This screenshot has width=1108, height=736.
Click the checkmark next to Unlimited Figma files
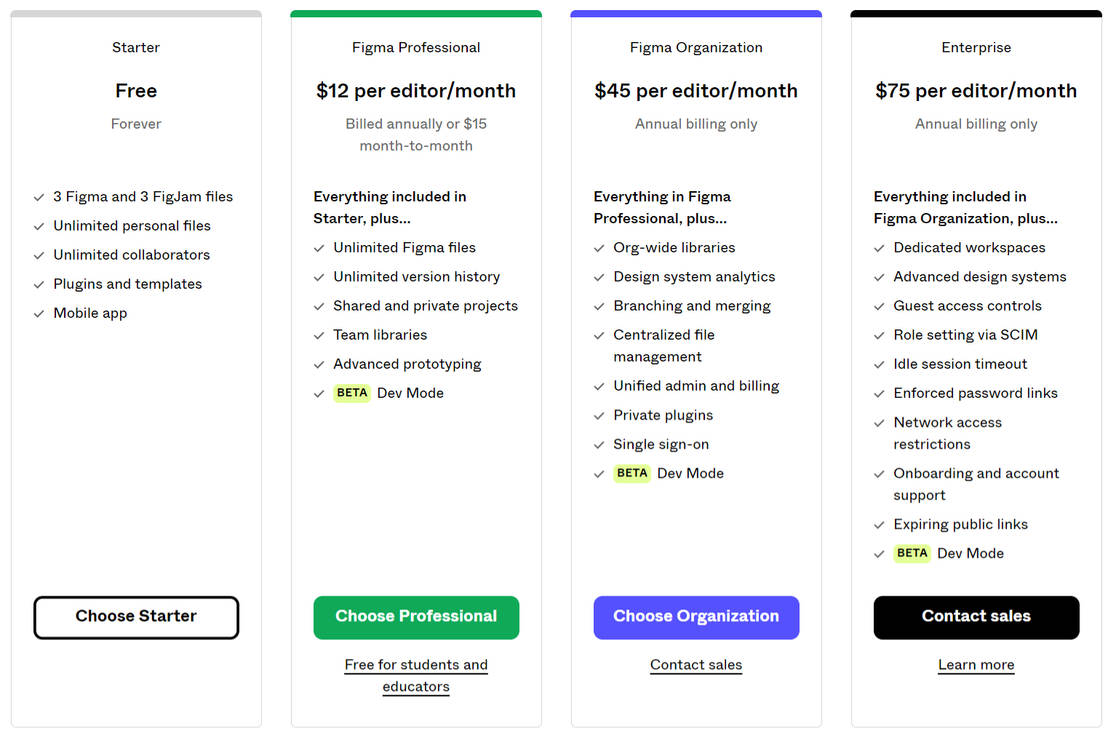[x=319, y=247]
